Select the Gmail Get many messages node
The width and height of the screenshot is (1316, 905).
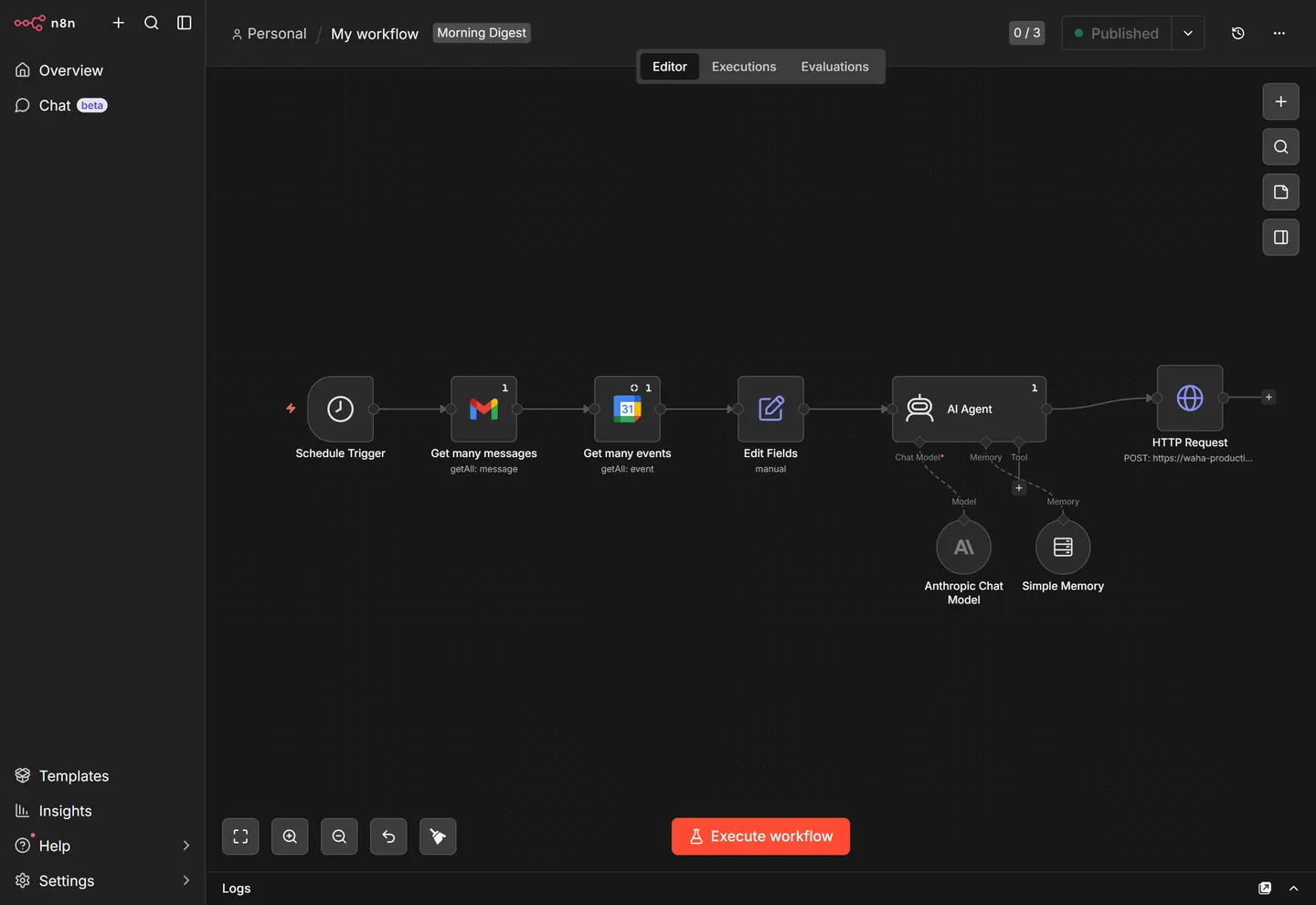tap(484, 409)
